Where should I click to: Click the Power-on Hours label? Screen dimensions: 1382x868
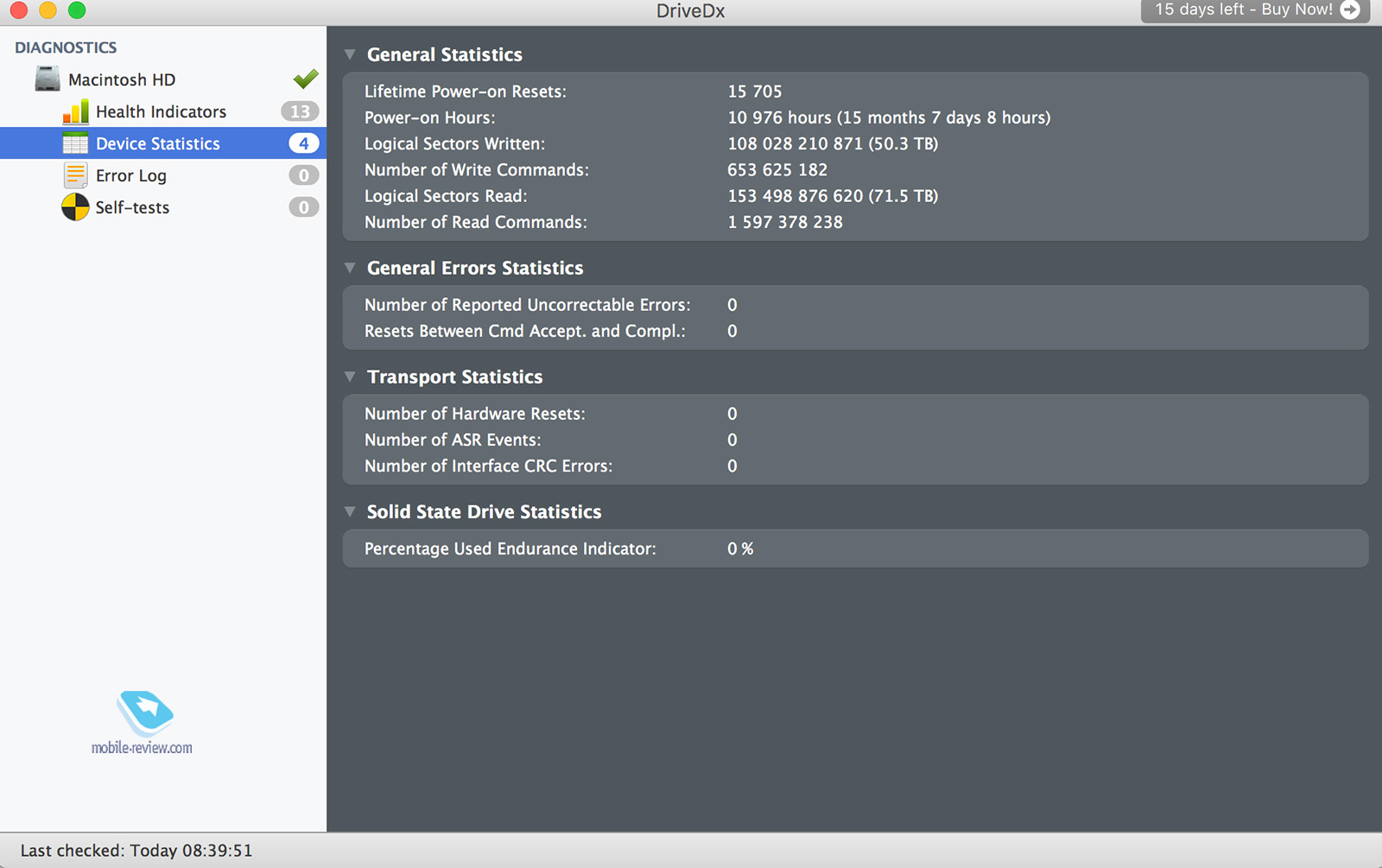pyautogui.click(x=430, y=117)
